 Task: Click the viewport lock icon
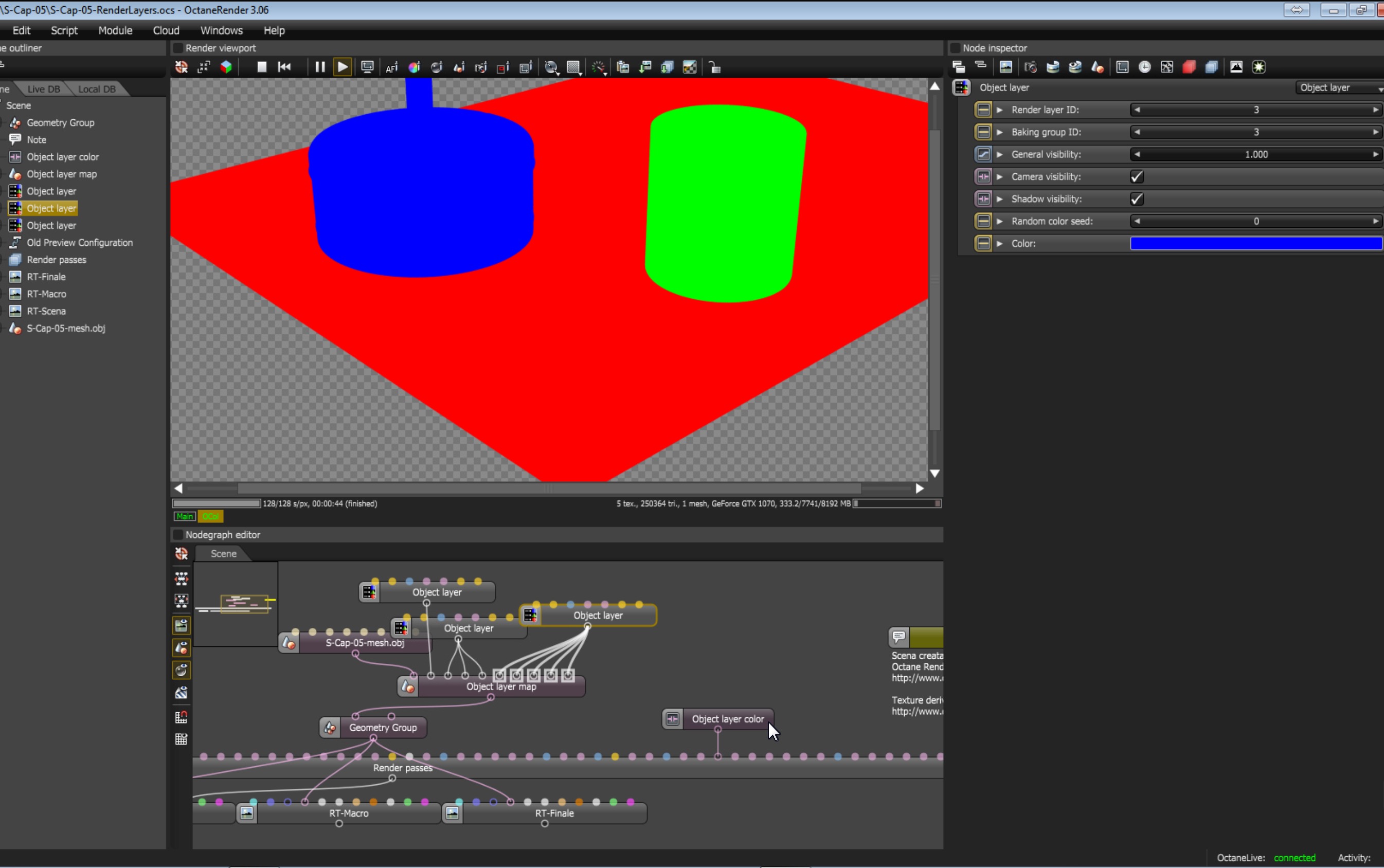click(714, 68)
